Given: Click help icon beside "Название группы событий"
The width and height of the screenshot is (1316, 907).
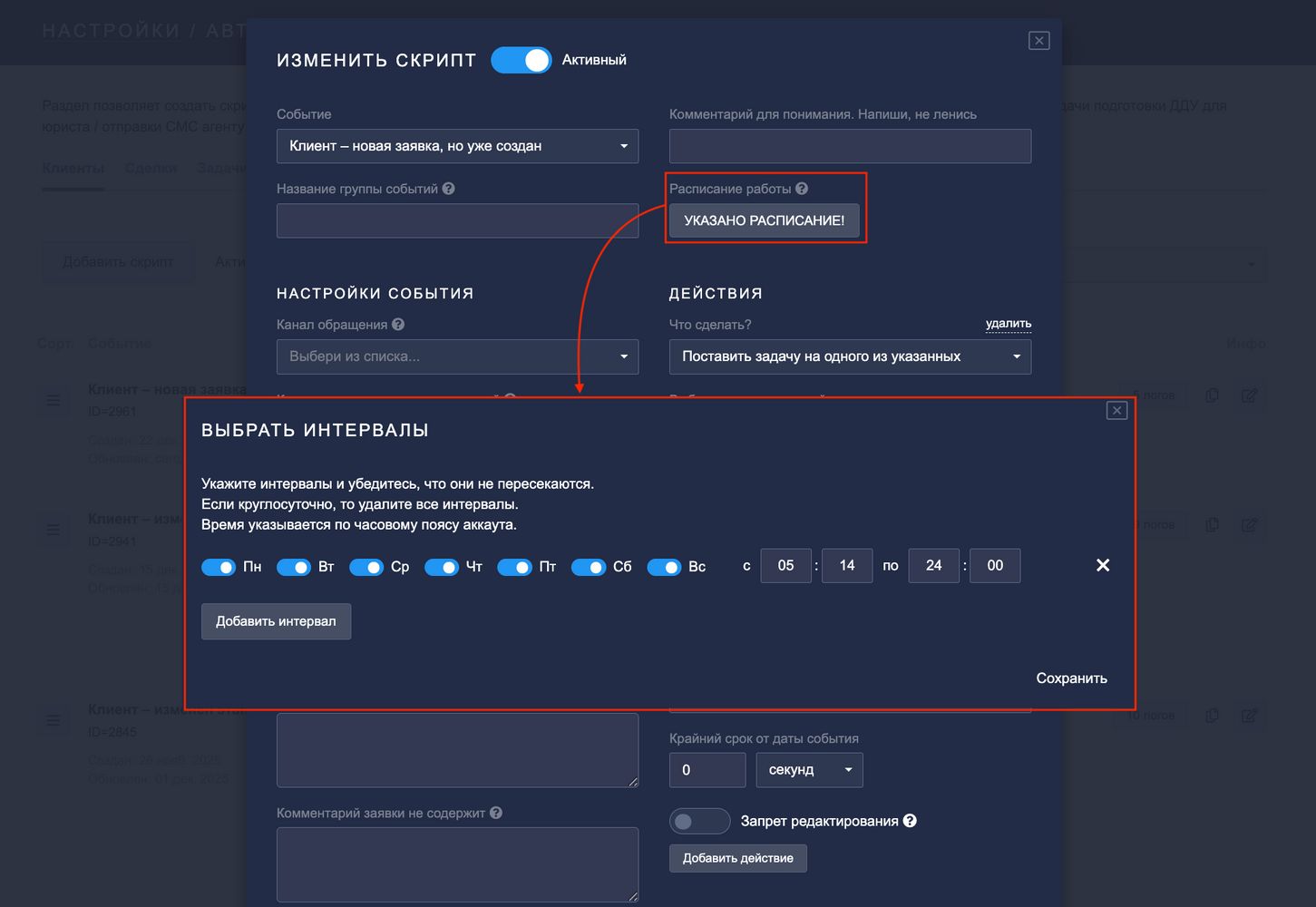Looking at the screenshot, I should point(449,189).
